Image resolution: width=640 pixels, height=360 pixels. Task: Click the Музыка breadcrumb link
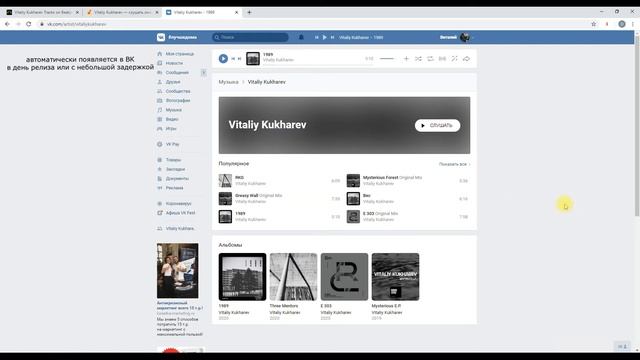pos(228,82)
